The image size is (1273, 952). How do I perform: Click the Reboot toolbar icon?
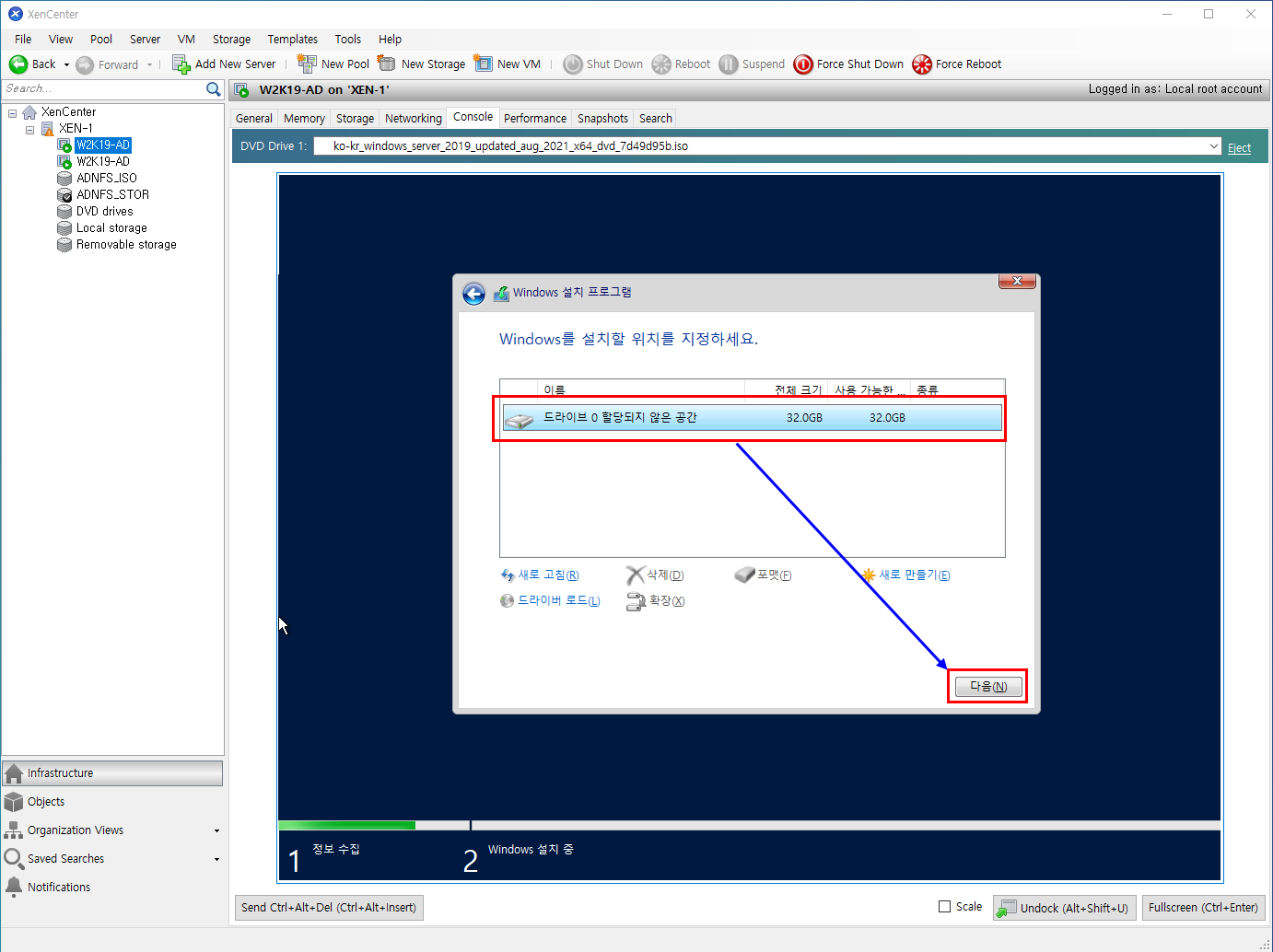(661, 64)
